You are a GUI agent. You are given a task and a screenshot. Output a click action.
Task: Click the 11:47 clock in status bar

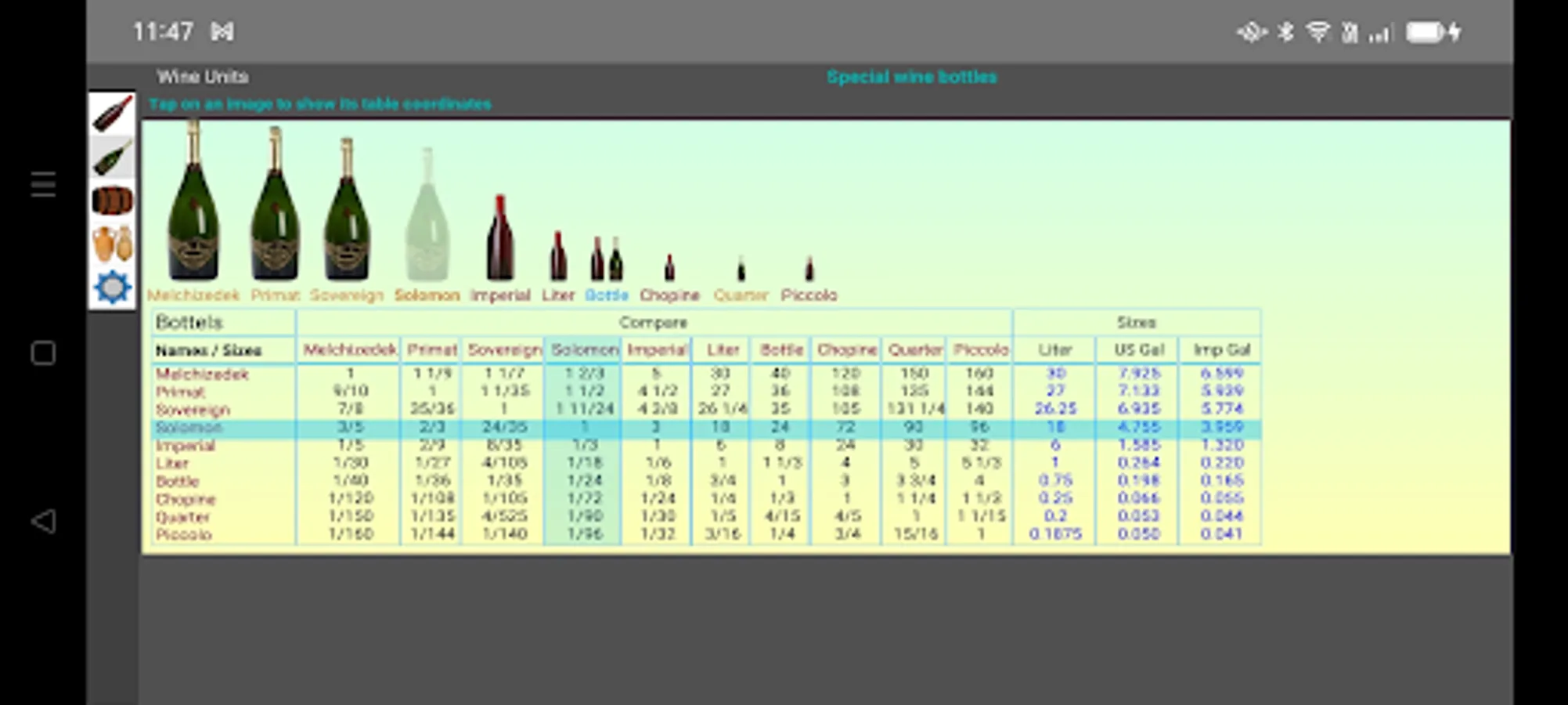(163, 32)
